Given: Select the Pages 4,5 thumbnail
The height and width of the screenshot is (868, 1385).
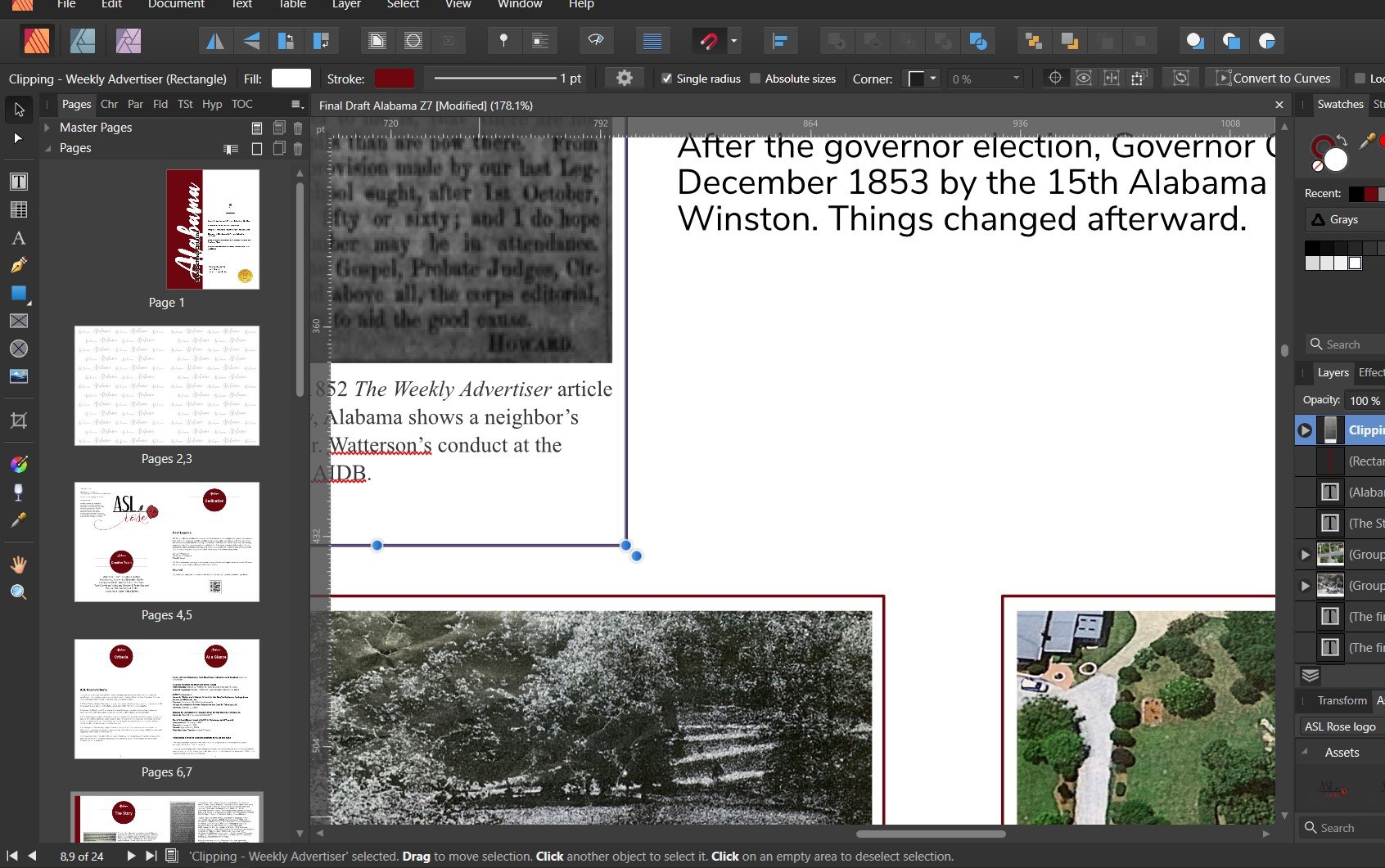Looking at the screenshot, I should pos(167,542).
